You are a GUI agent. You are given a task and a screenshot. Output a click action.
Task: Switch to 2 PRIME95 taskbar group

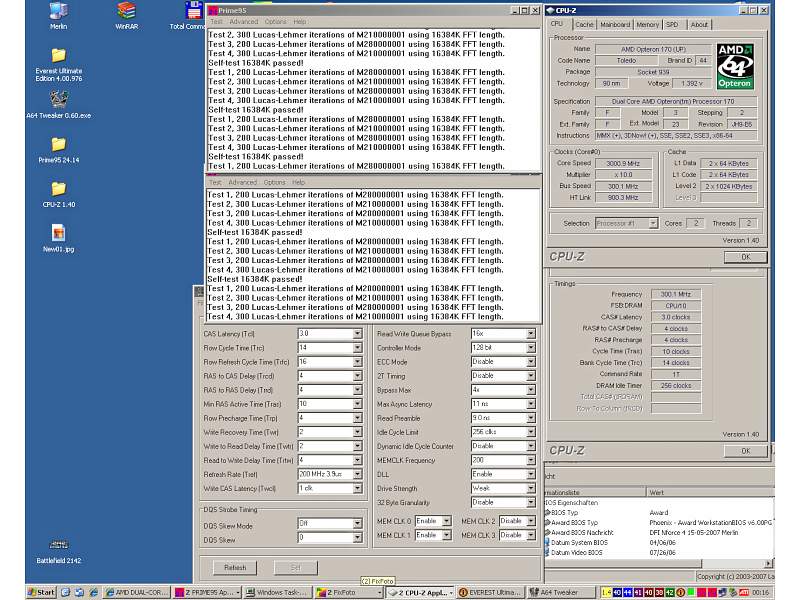point(207,592)
